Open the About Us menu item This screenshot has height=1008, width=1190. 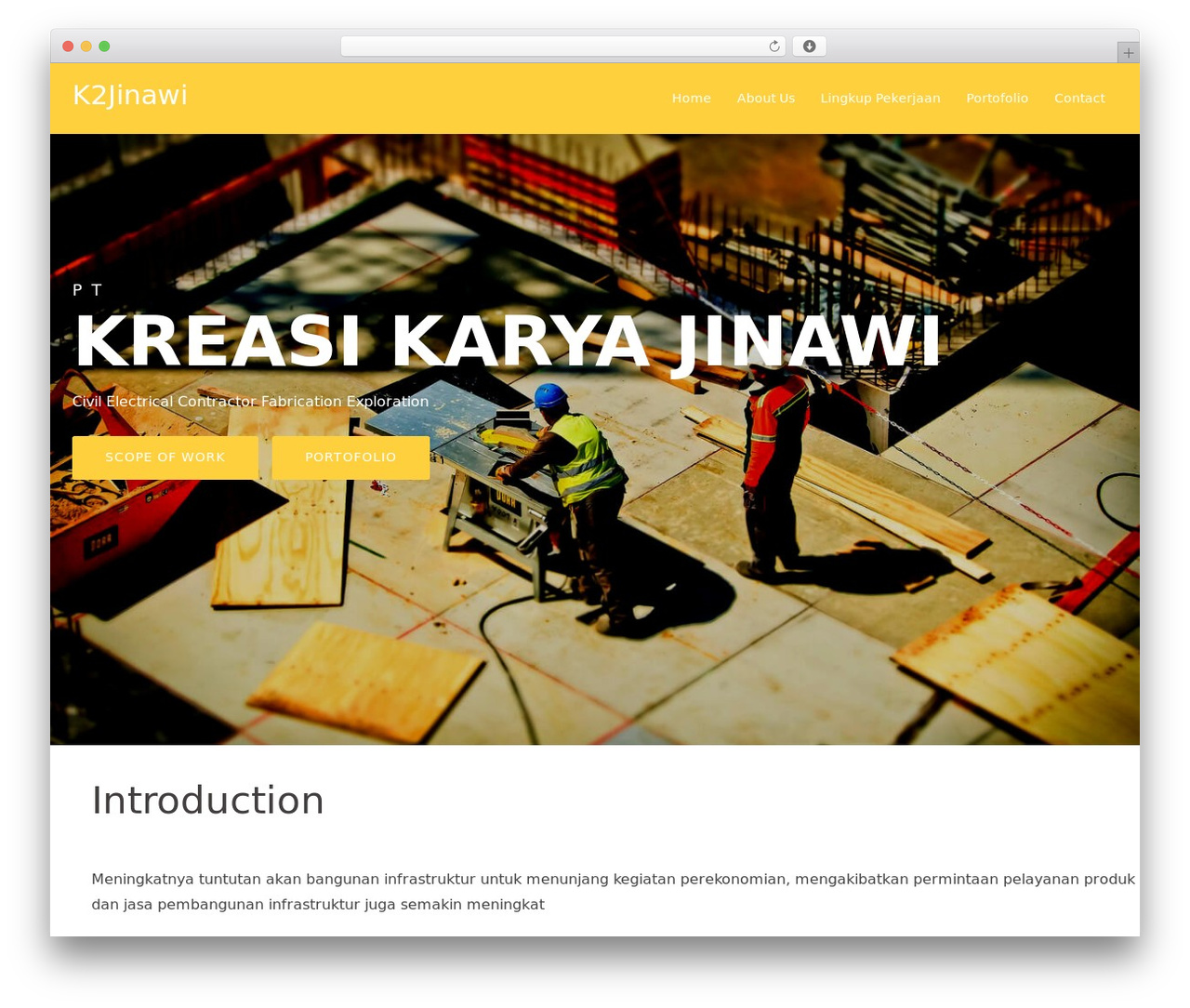coord(766,99)
